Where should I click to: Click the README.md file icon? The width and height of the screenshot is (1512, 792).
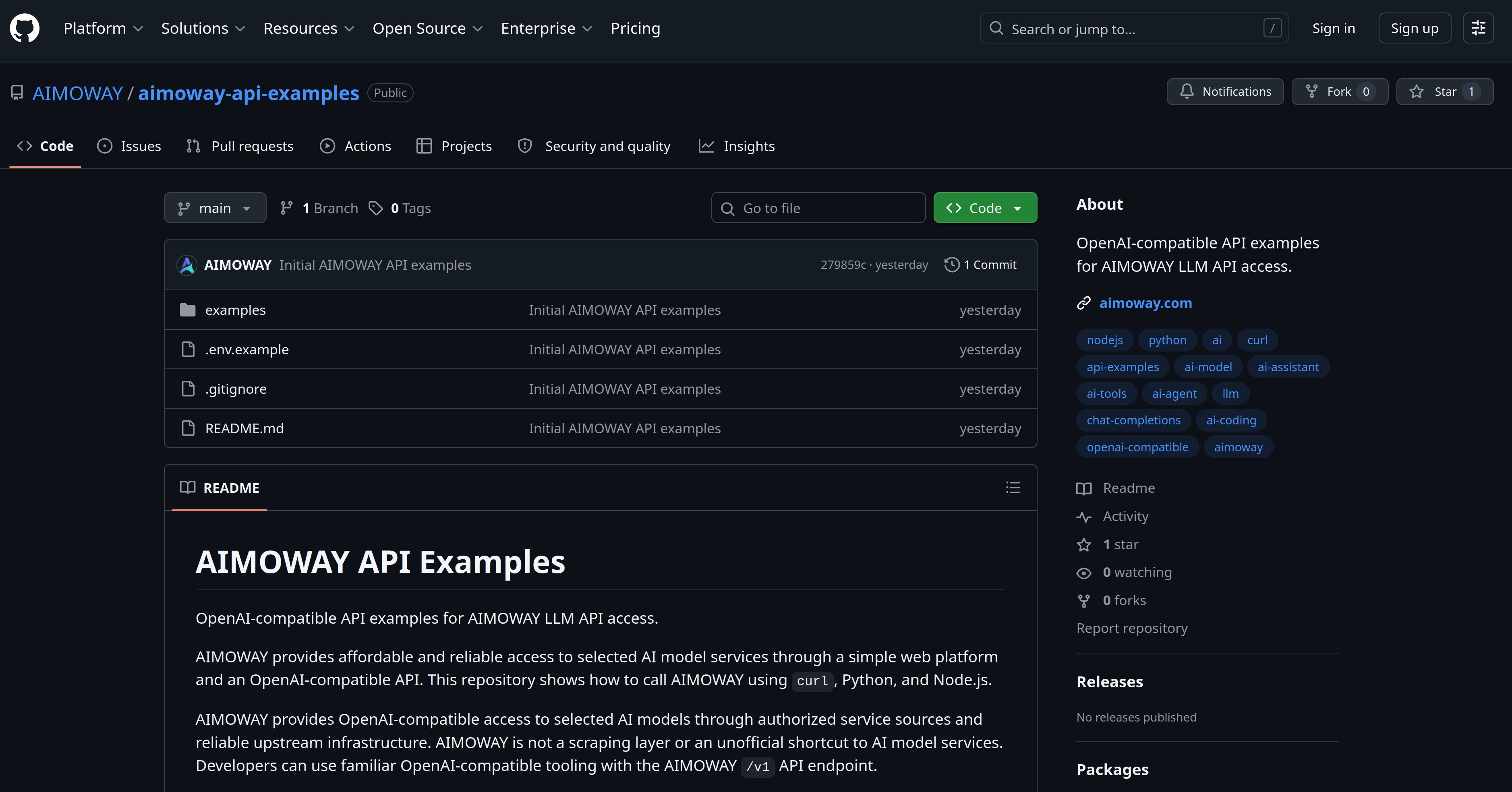click(188, 428)
